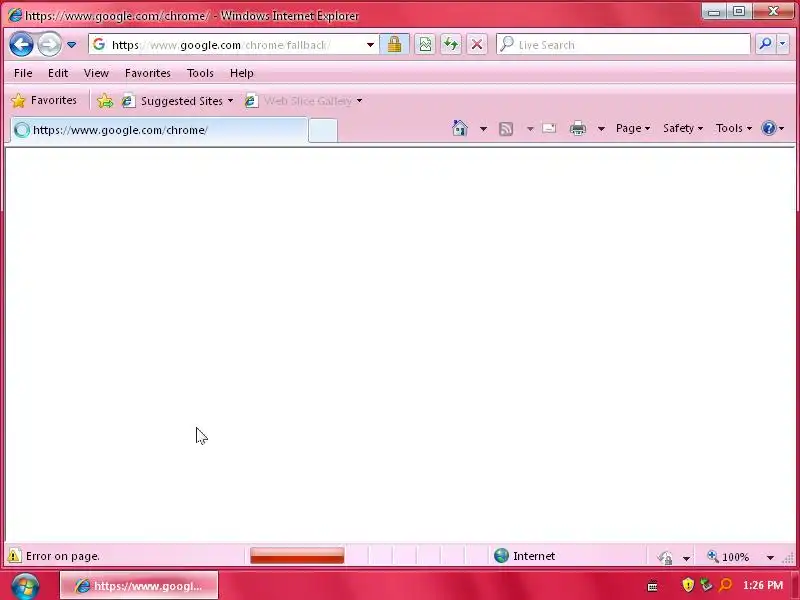Run search with magnifier button
The image size is (800, 600).
pos(765,44)
